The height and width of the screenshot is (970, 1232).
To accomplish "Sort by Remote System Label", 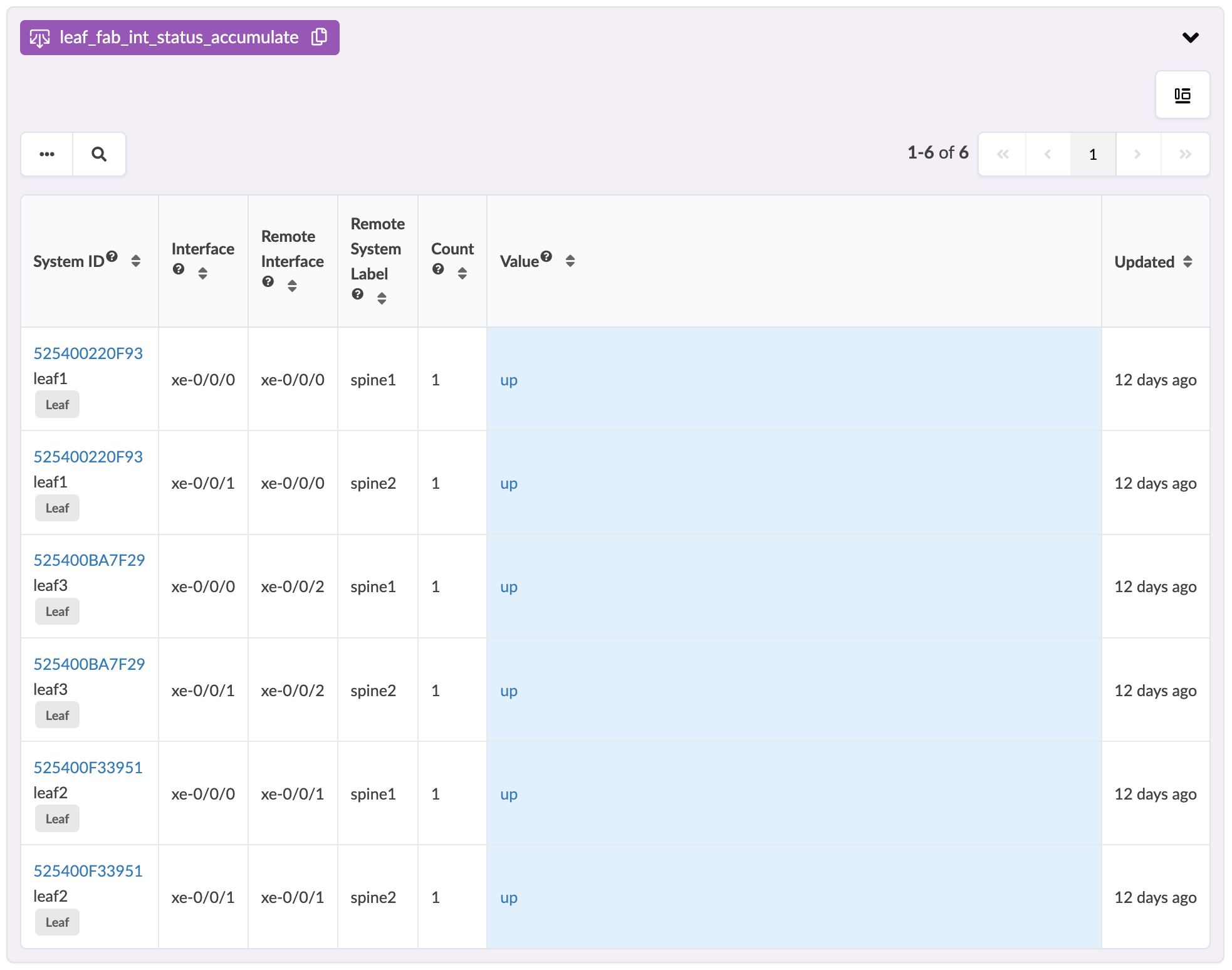I will [x=382, y=298].
